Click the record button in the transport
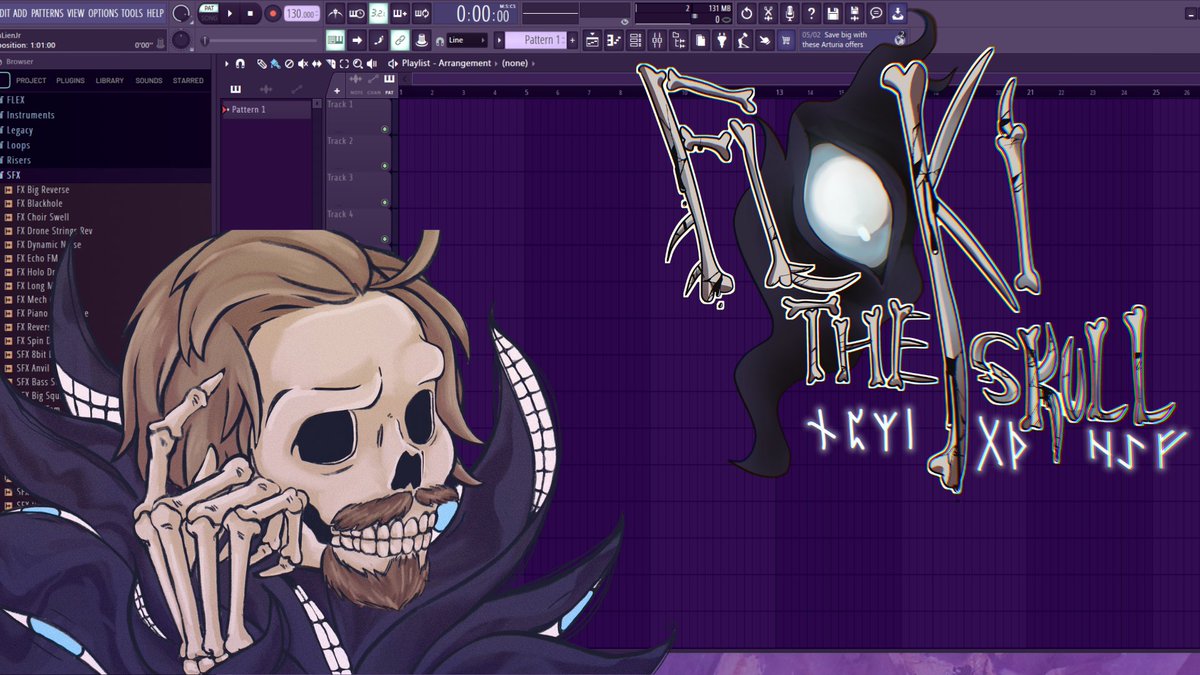 click(273, 12)
